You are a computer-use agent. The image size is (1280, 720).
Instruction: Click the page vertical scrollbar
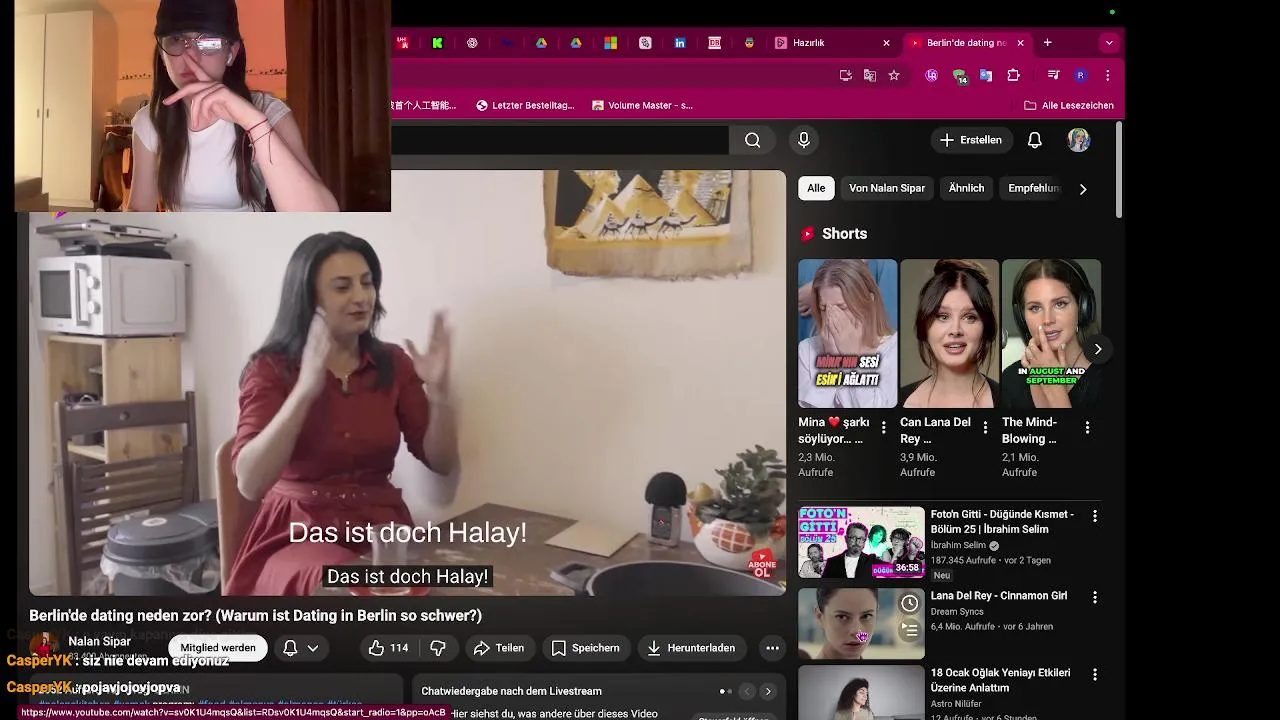(1119, 170)
